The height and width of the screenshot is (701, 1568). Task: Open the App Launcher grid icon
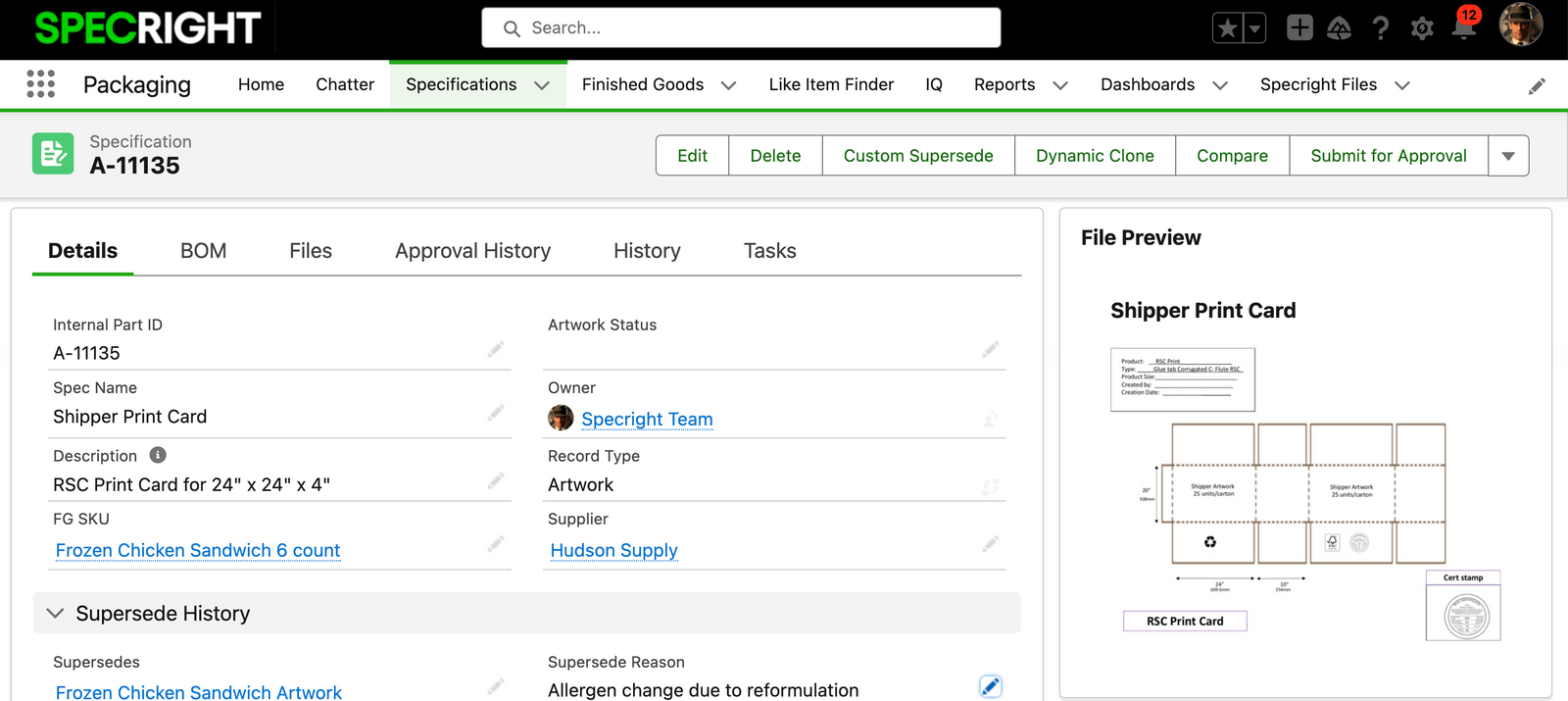pos(40,84)
